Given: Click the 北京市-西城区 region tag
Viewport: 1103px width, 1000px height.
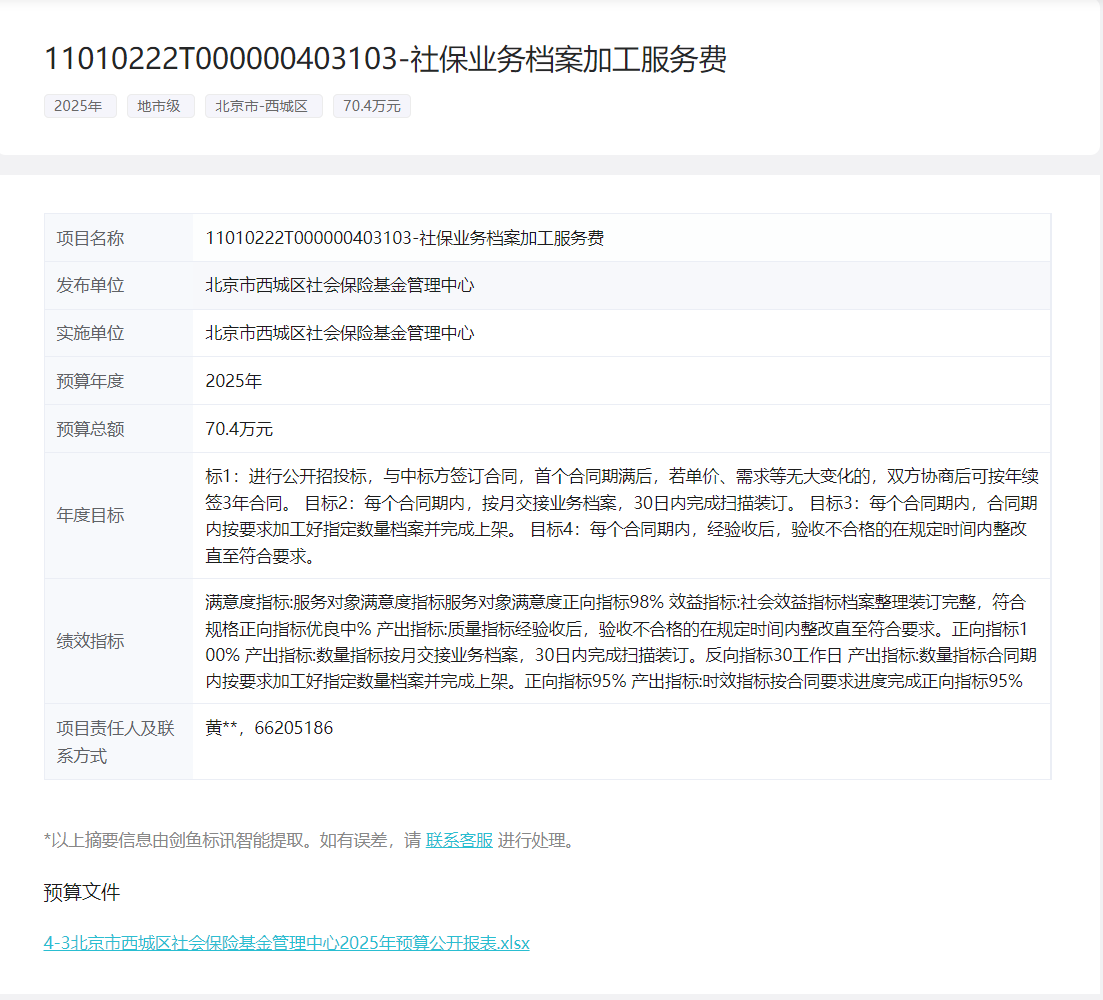Looking at the screenshot, I should click(263, 106).
